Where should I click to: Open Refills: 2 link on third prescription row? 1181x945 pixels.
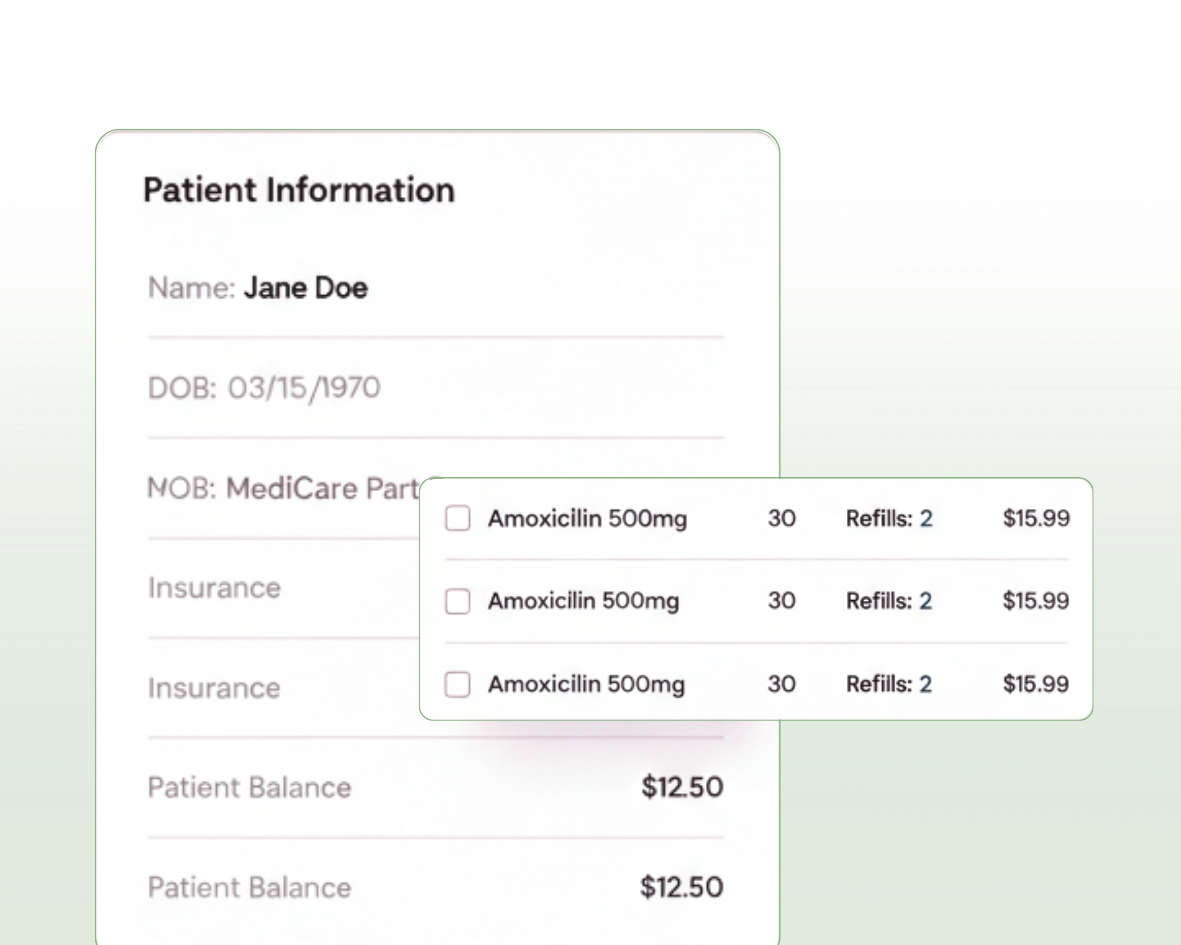(x=889, y=684)
